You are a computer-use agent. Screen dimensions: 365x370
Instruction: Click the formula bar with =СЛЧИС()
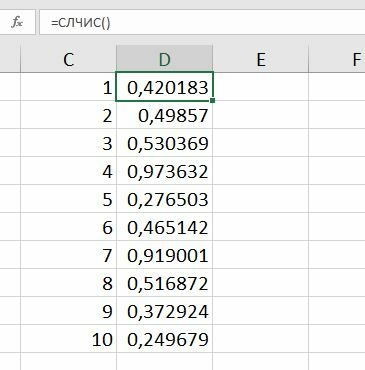click(x=202, y=22)
